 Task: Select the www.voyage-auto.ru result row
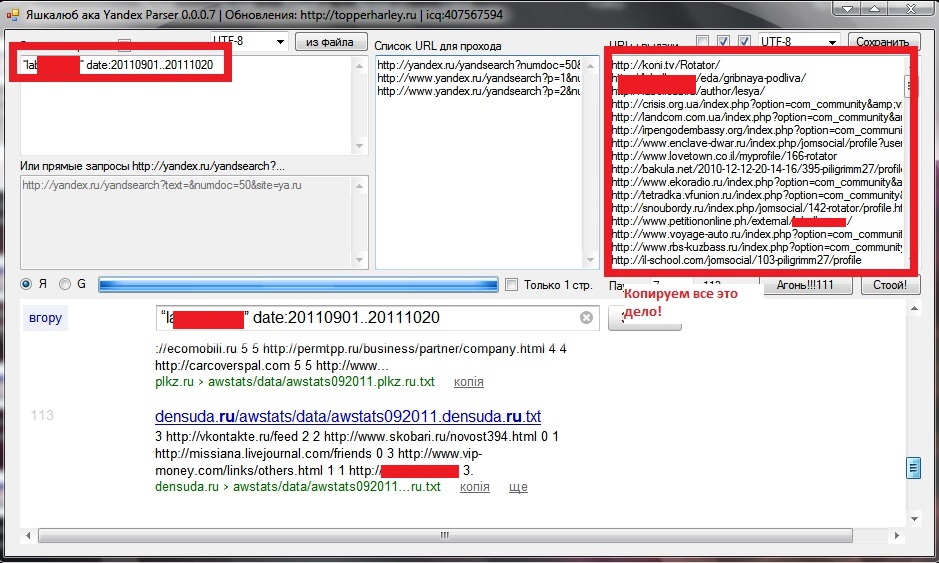click(757, 234)
